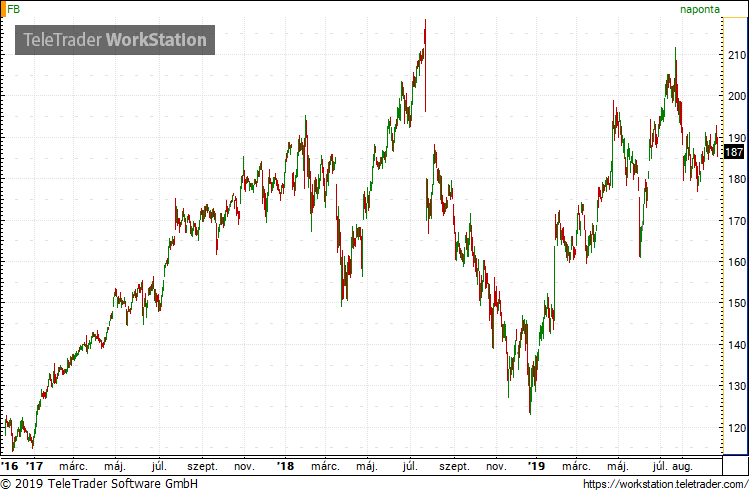Click the 170 price axis label

tap(737, 221)
